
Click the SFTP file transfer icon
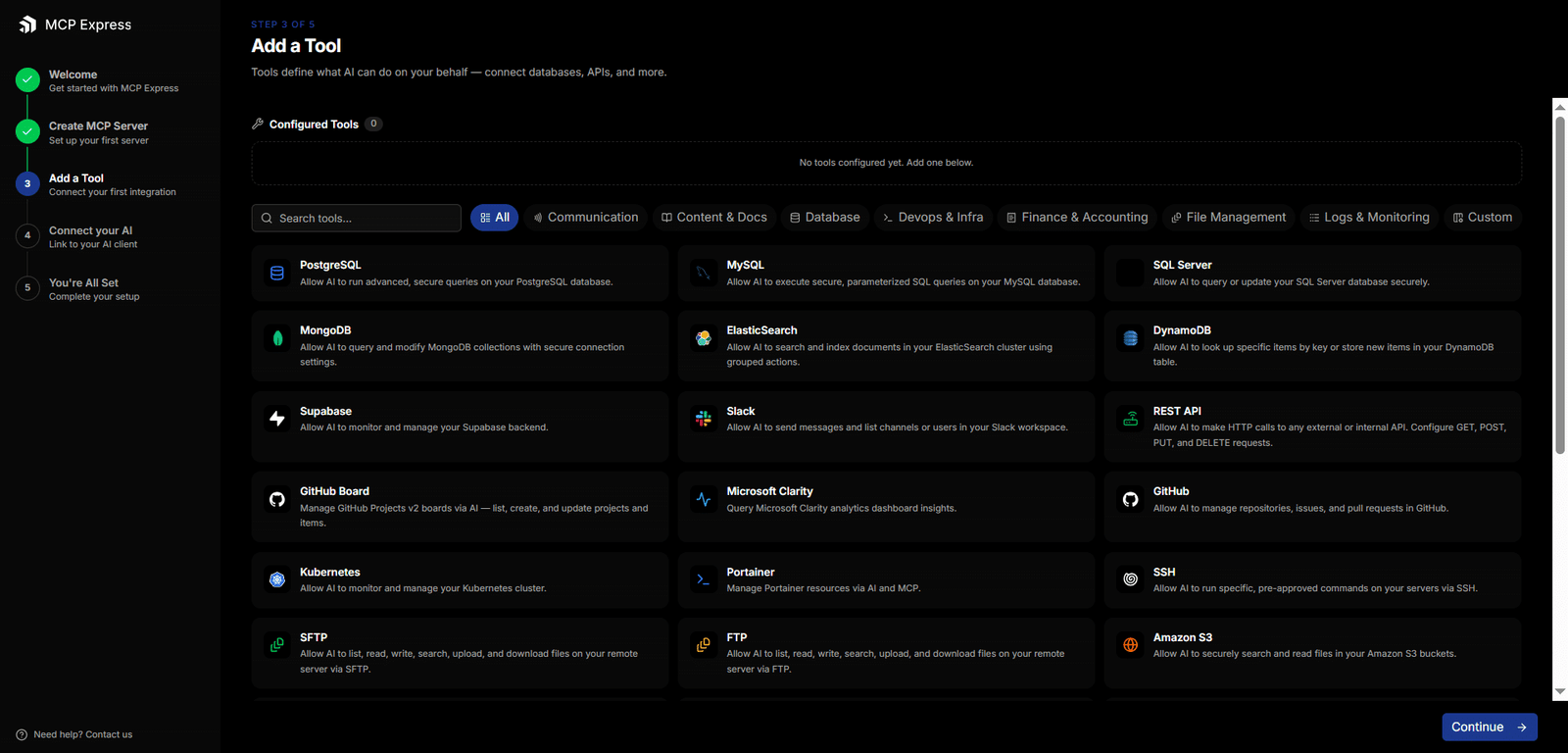point(277,645)
